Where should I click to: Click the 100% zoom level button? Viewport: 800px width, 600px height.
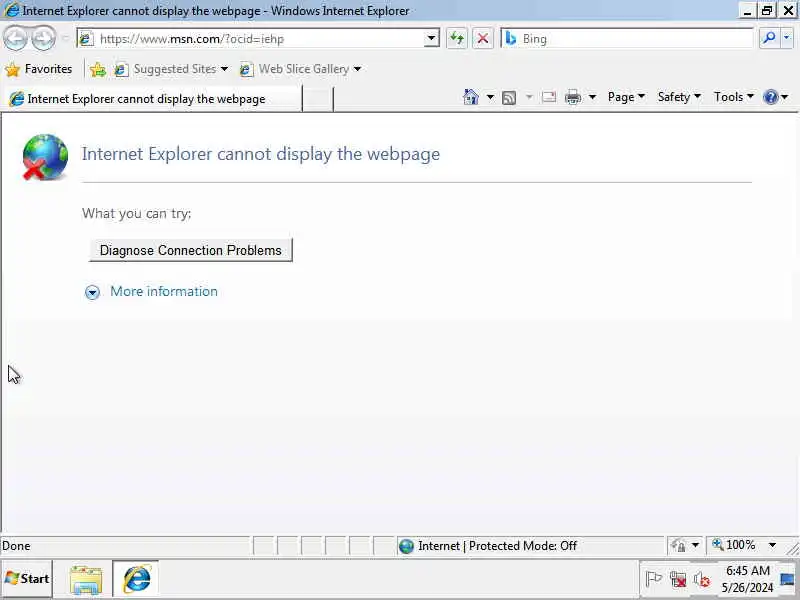(x=734, y=545)
